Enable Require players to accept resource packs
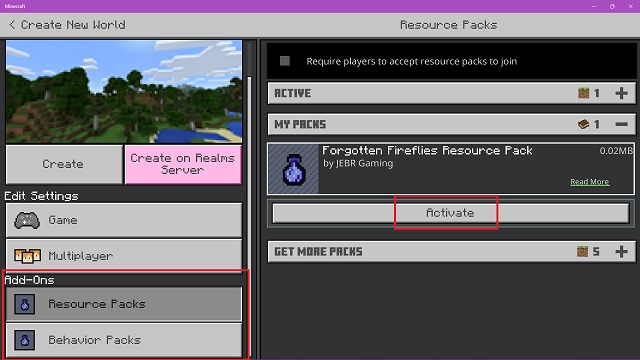The width and height of the screenshot is (640, 360). point(284,61)
